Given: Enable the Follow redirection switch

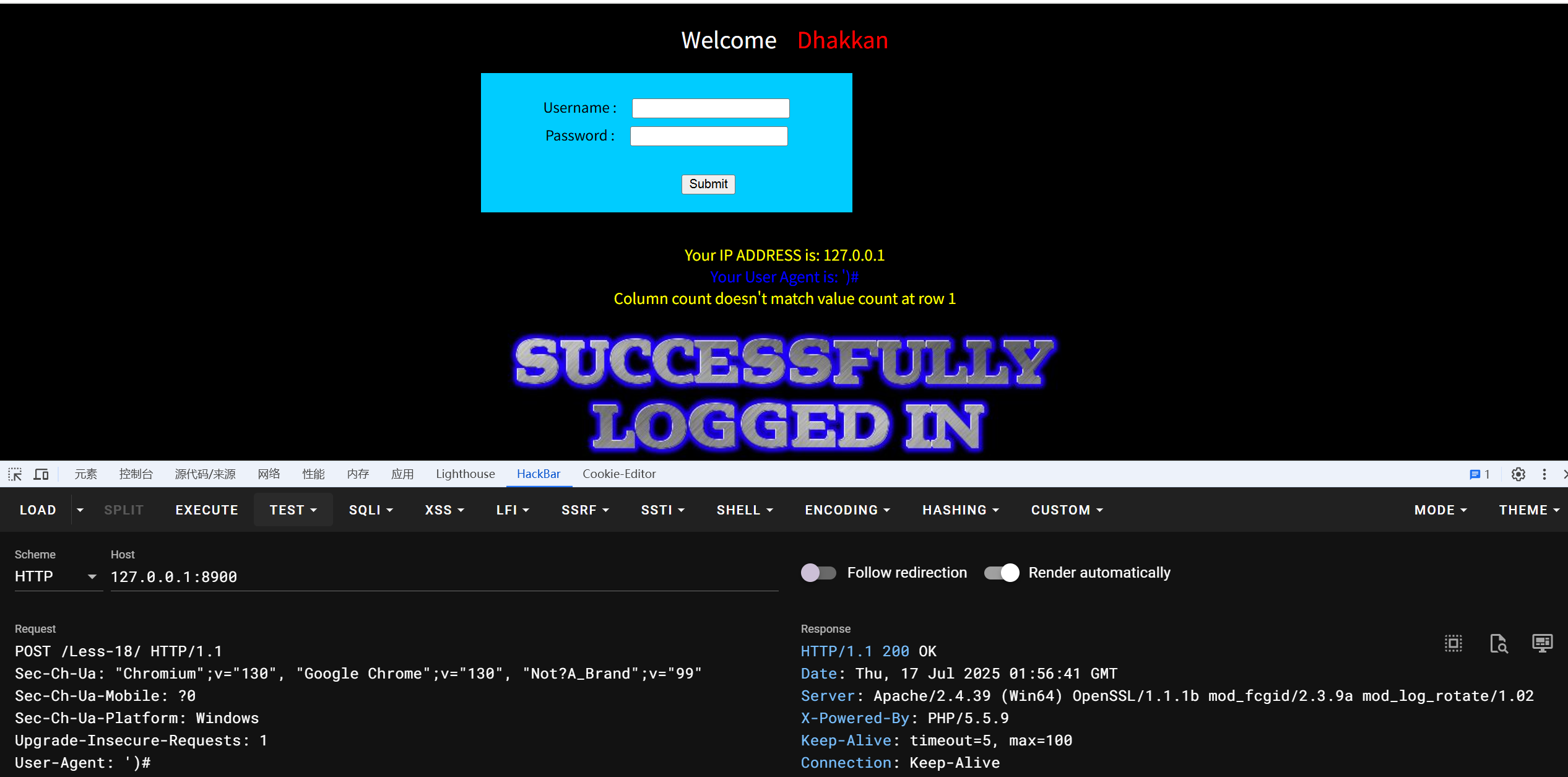Looking at the screenshot, I should pyautogui.click(x=818, y=573).
